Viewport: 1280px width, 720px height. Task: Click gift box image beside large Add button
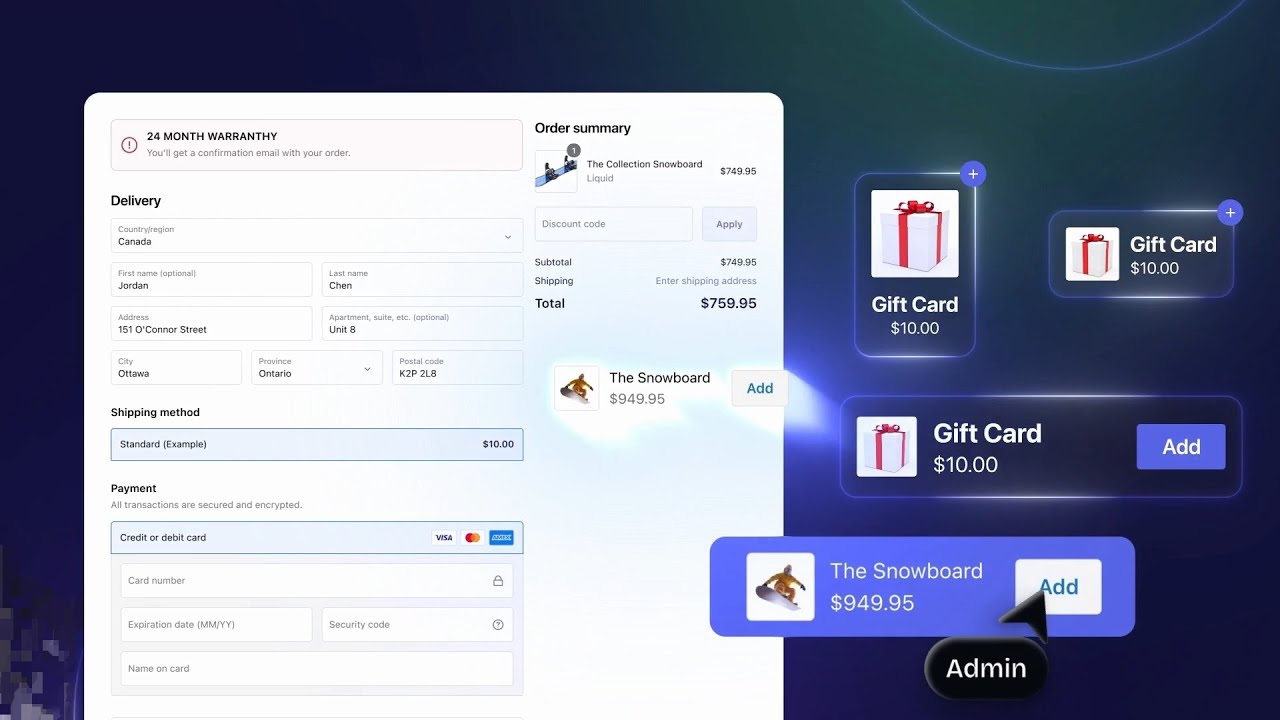(887, 447)
